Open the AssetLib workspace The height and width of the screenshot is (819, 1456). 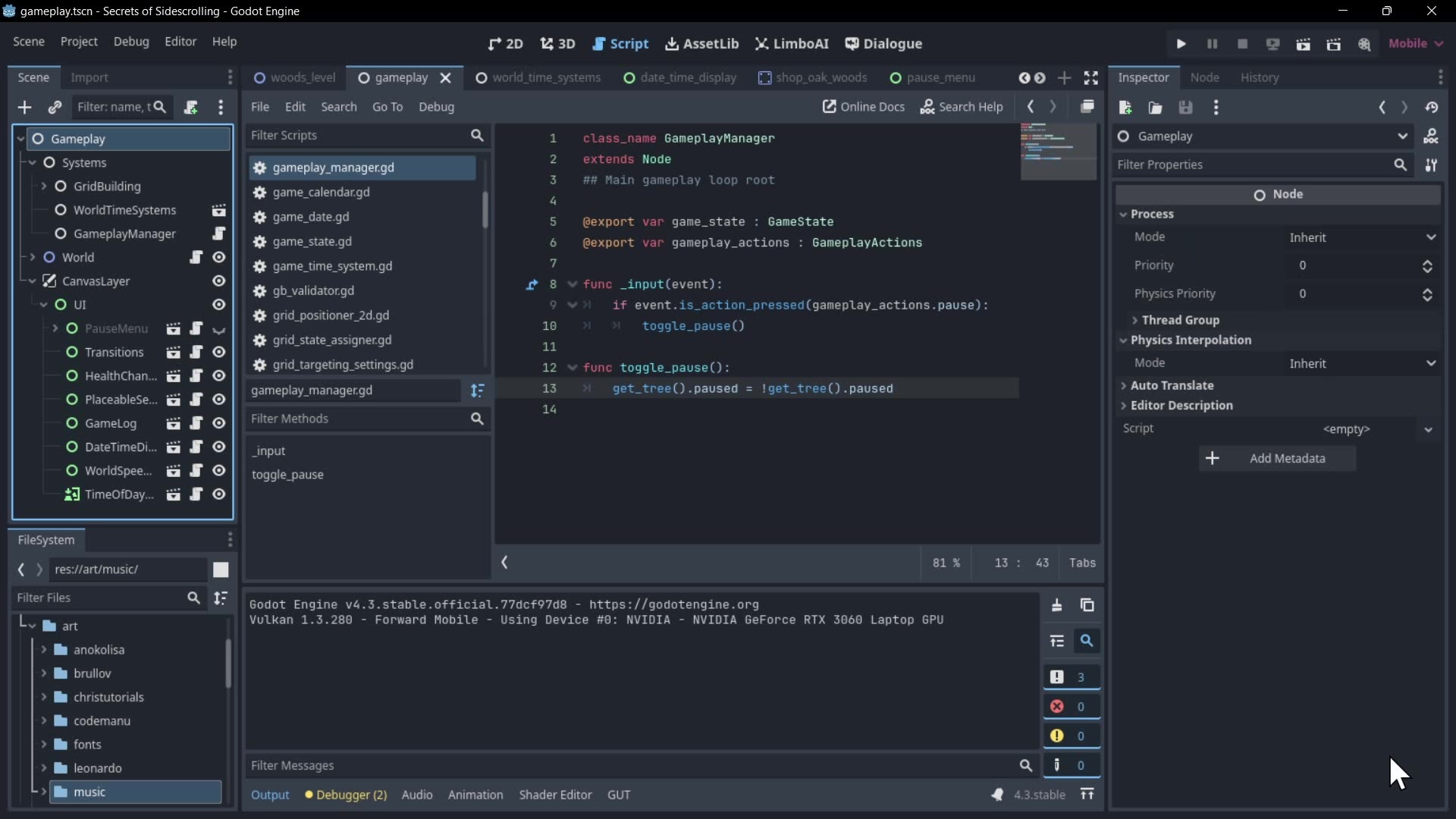point(701,43)
